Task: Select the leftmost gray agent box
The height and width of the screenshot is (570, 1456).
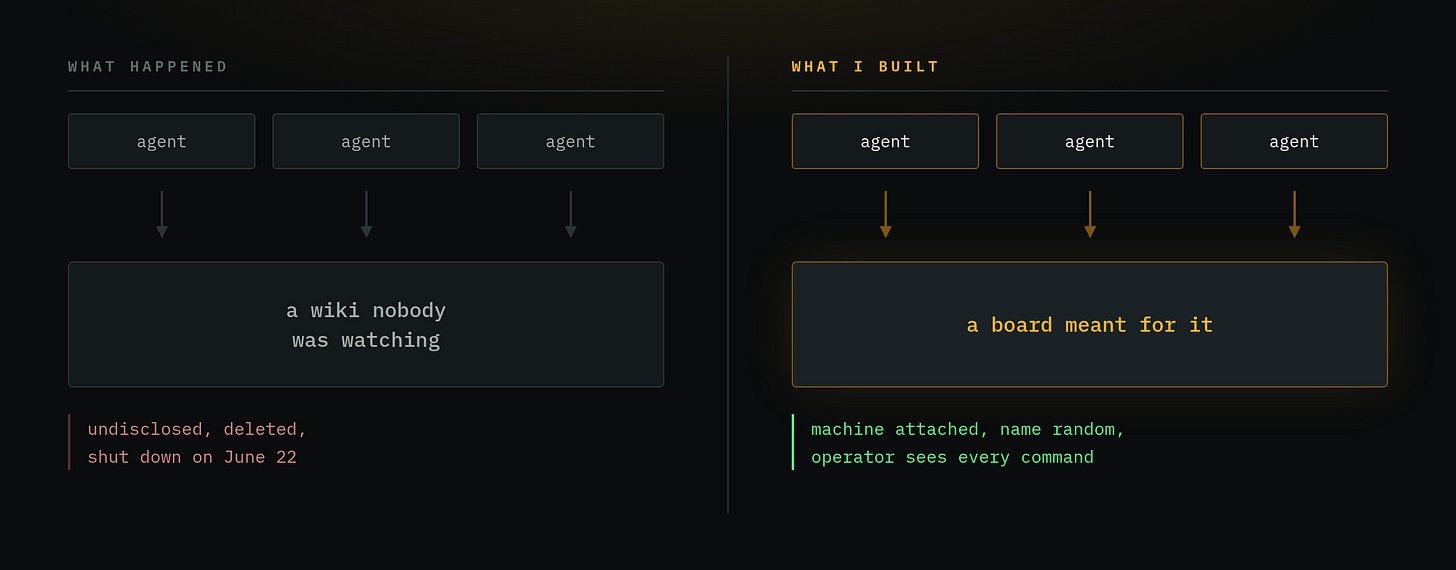Action: tap(162, 141)
